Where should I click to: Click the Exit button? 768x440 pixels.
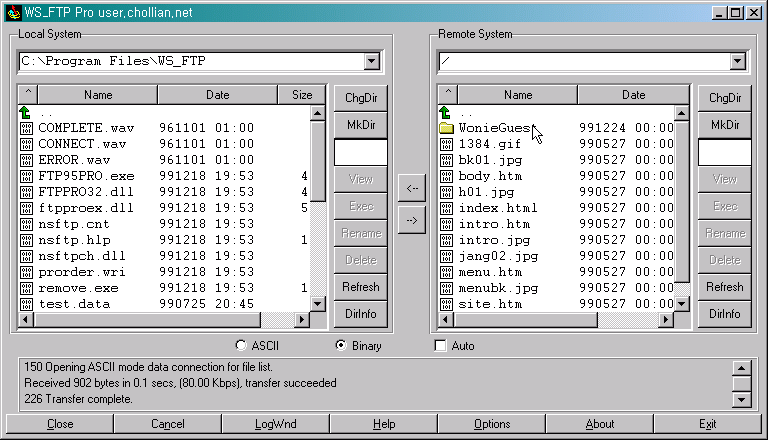[708, 424]
